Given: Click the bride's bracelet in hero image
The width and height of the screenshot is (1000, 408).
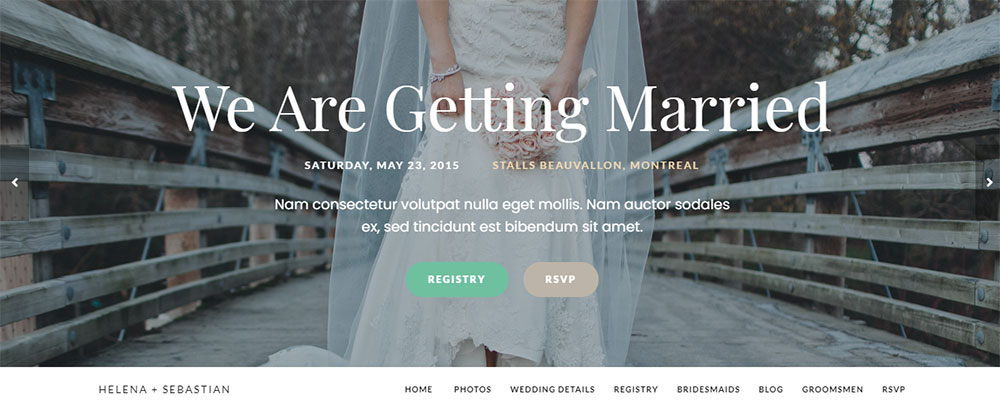Looking at the screenshot, I should 445,73.
